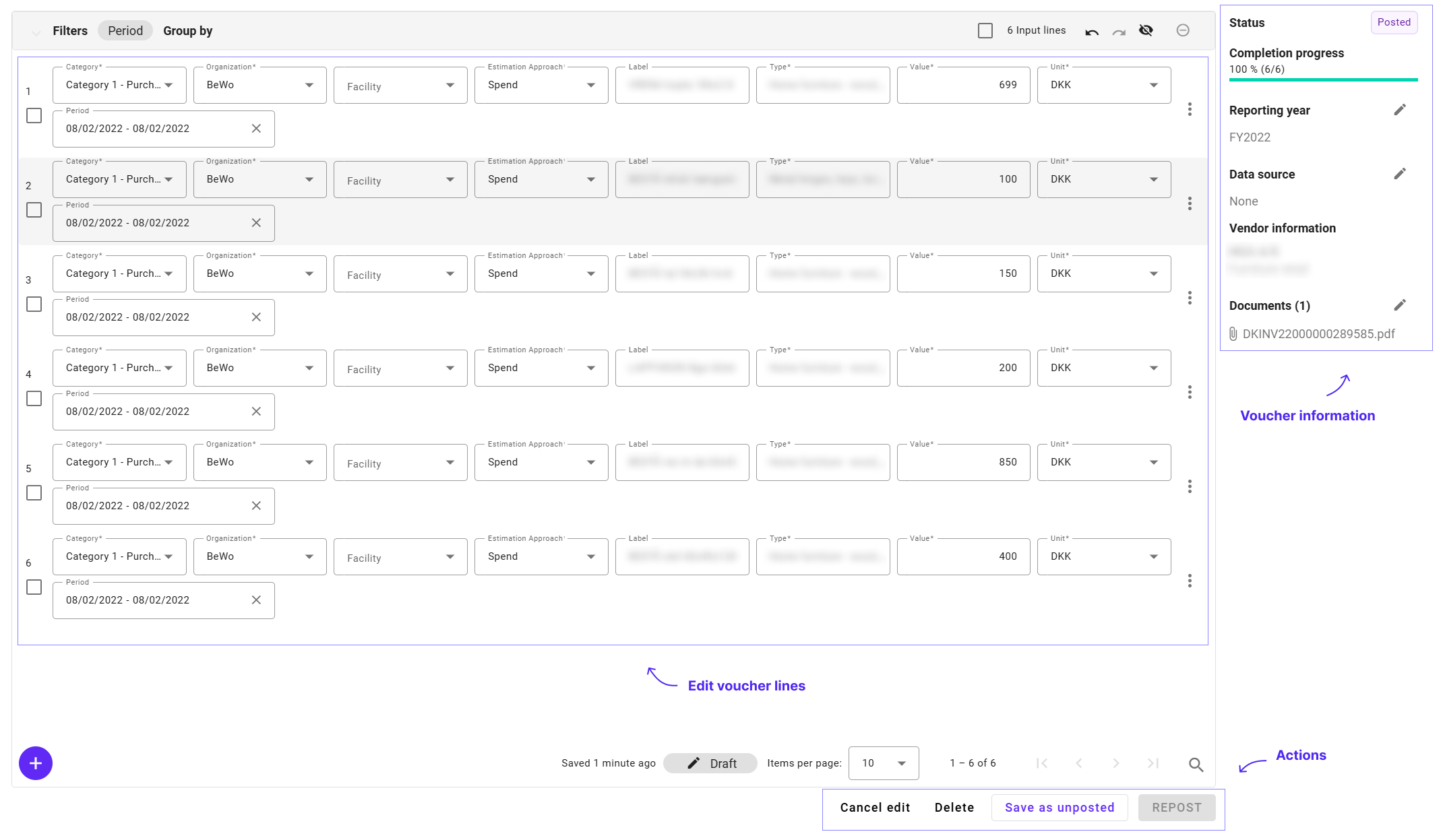Clear the period date on line 2

coord(256,223)
